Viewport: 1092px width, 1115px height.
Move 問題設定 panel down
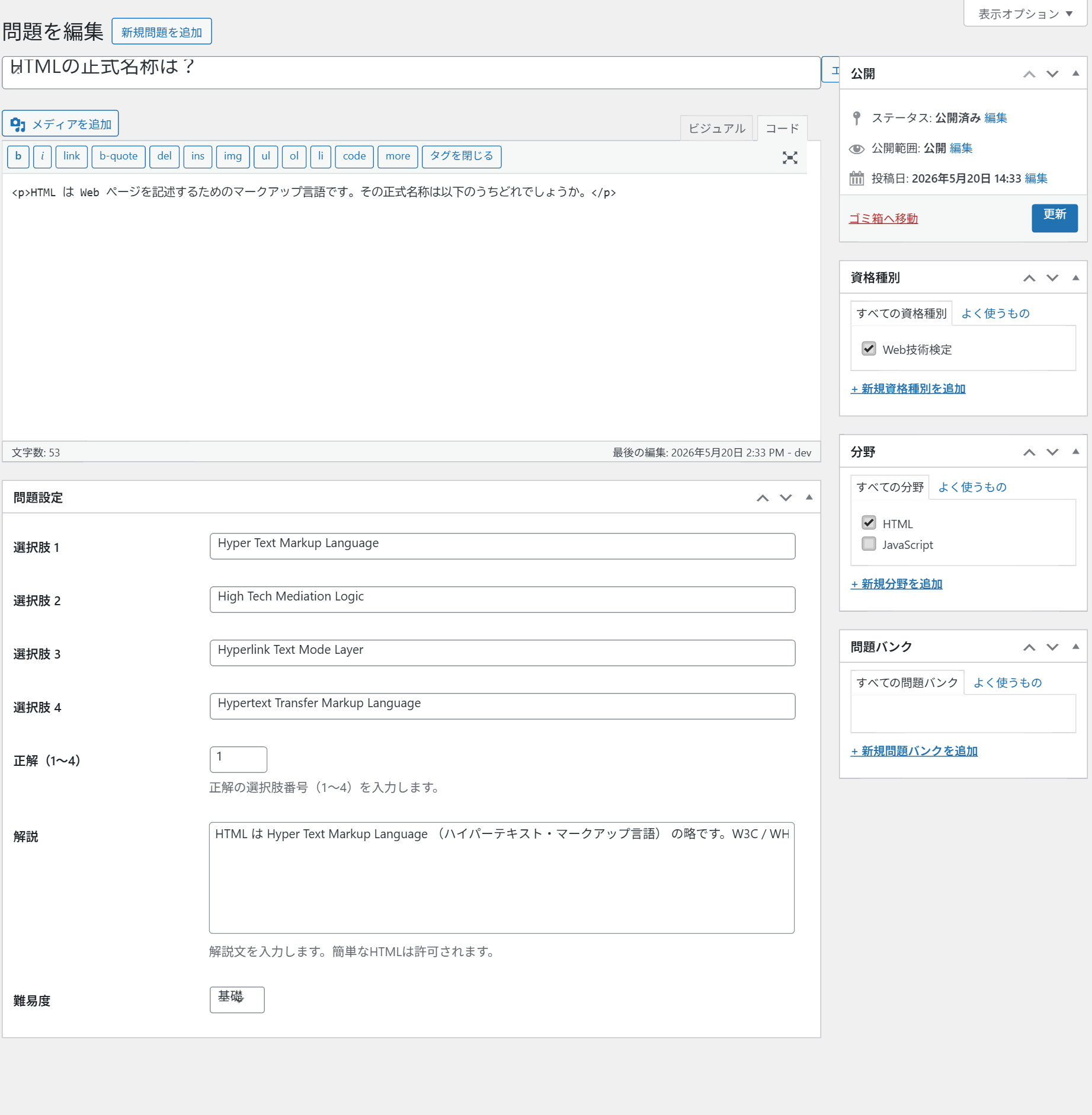click(786, 498)
